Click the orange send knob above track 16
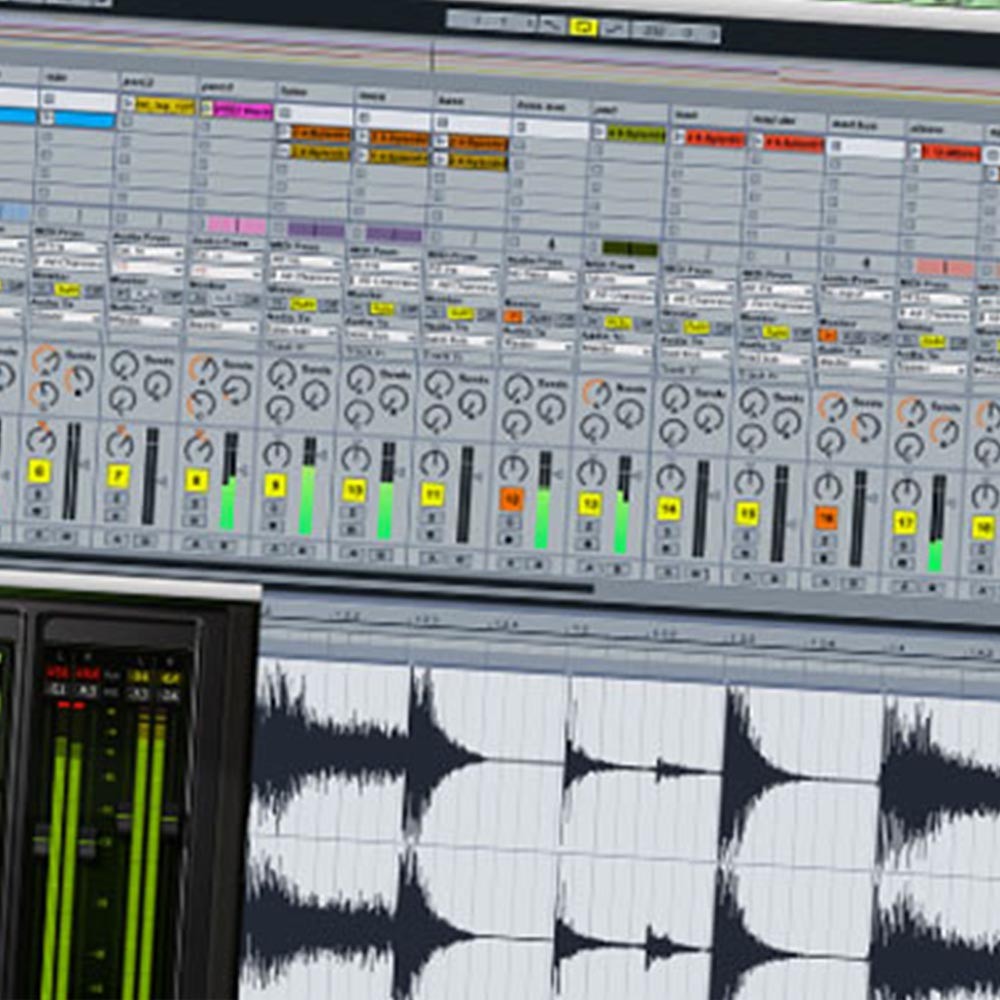The image size is (1000, 1000). pos(832,406)
